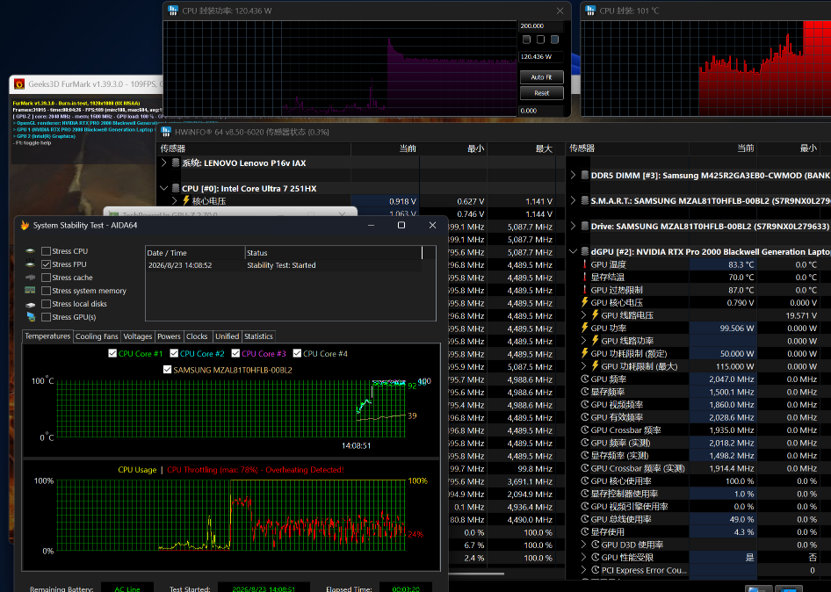The width and height of the screenshot is (831, 592).
Task: Click the 200.000 graph maximum value field
Action: 540,25
